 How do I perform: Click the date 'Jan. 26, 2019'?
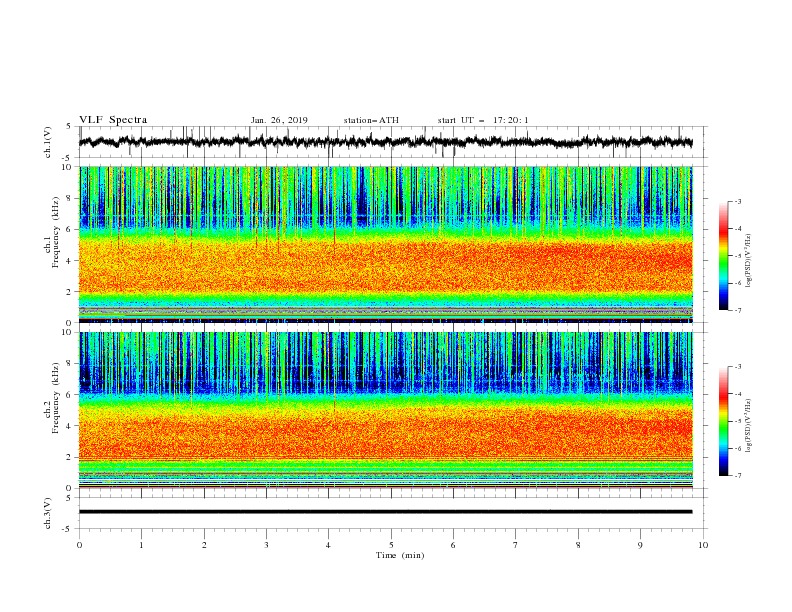pyautogui.click(x=279, y=120)
